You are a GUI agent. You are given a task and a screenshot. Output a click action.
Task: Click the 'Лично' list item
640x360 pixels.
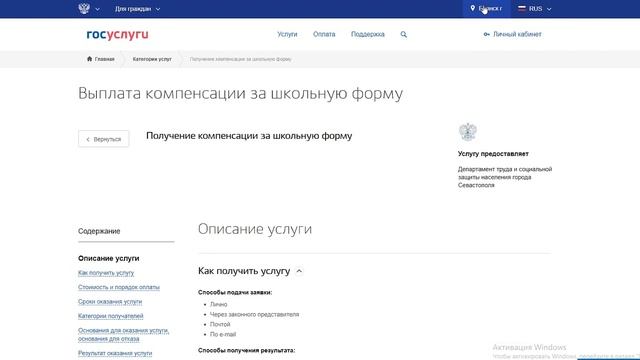coord(218,304)
